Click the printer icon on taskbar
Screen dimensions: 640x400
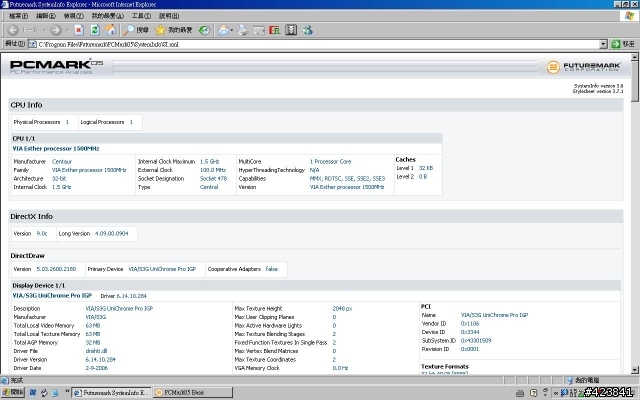point(520,393)
